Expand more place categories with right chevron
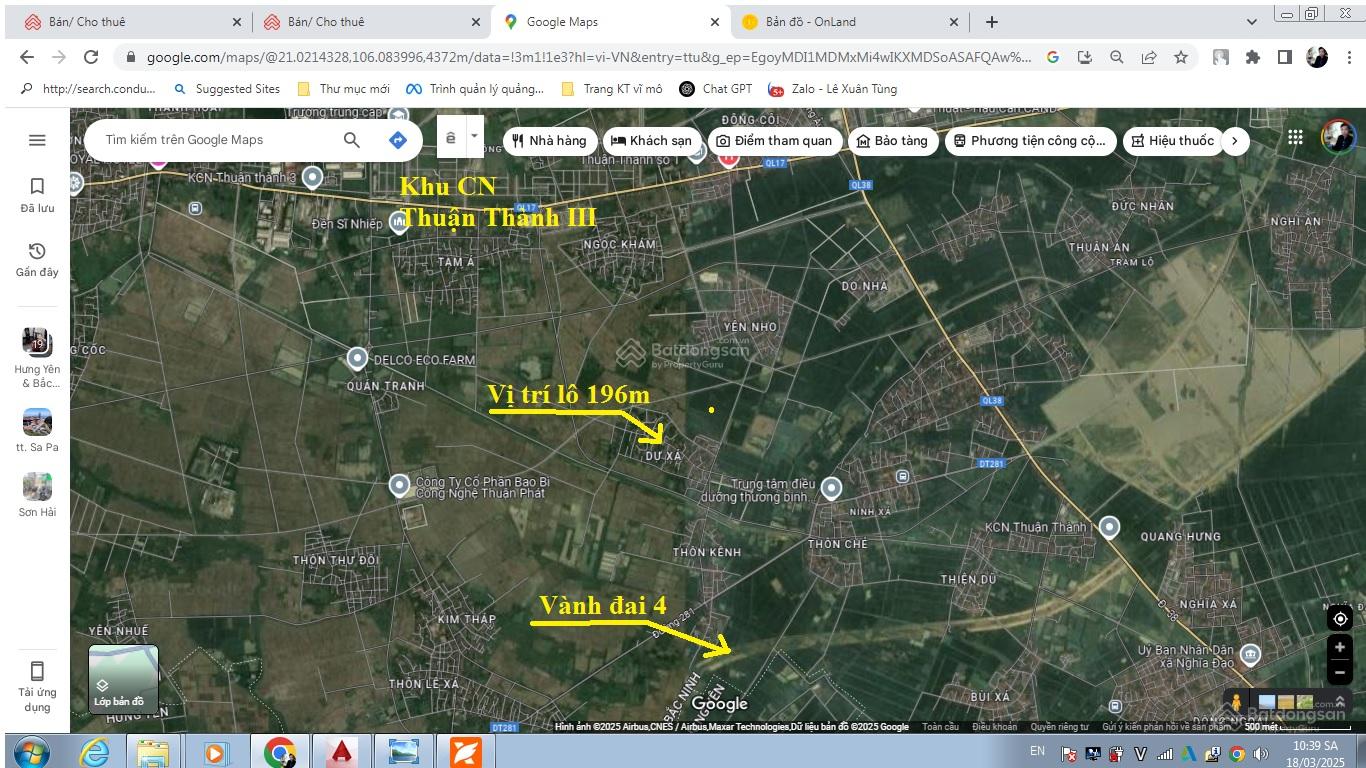 pyautogui.click(x=1235, y=141)
